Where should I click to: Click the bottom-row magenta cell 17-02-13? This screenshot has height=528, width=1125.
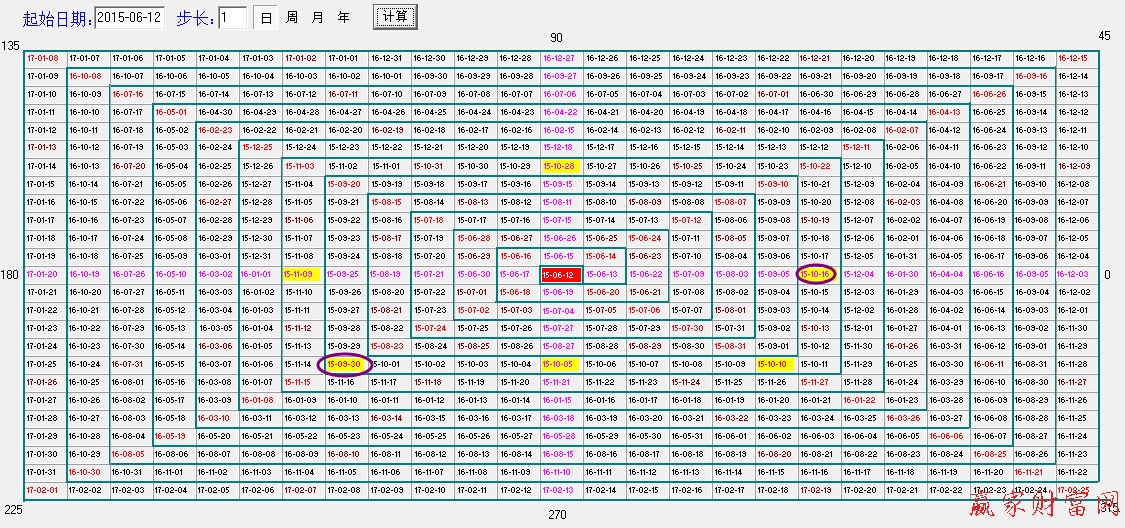[x=558, y=490]
